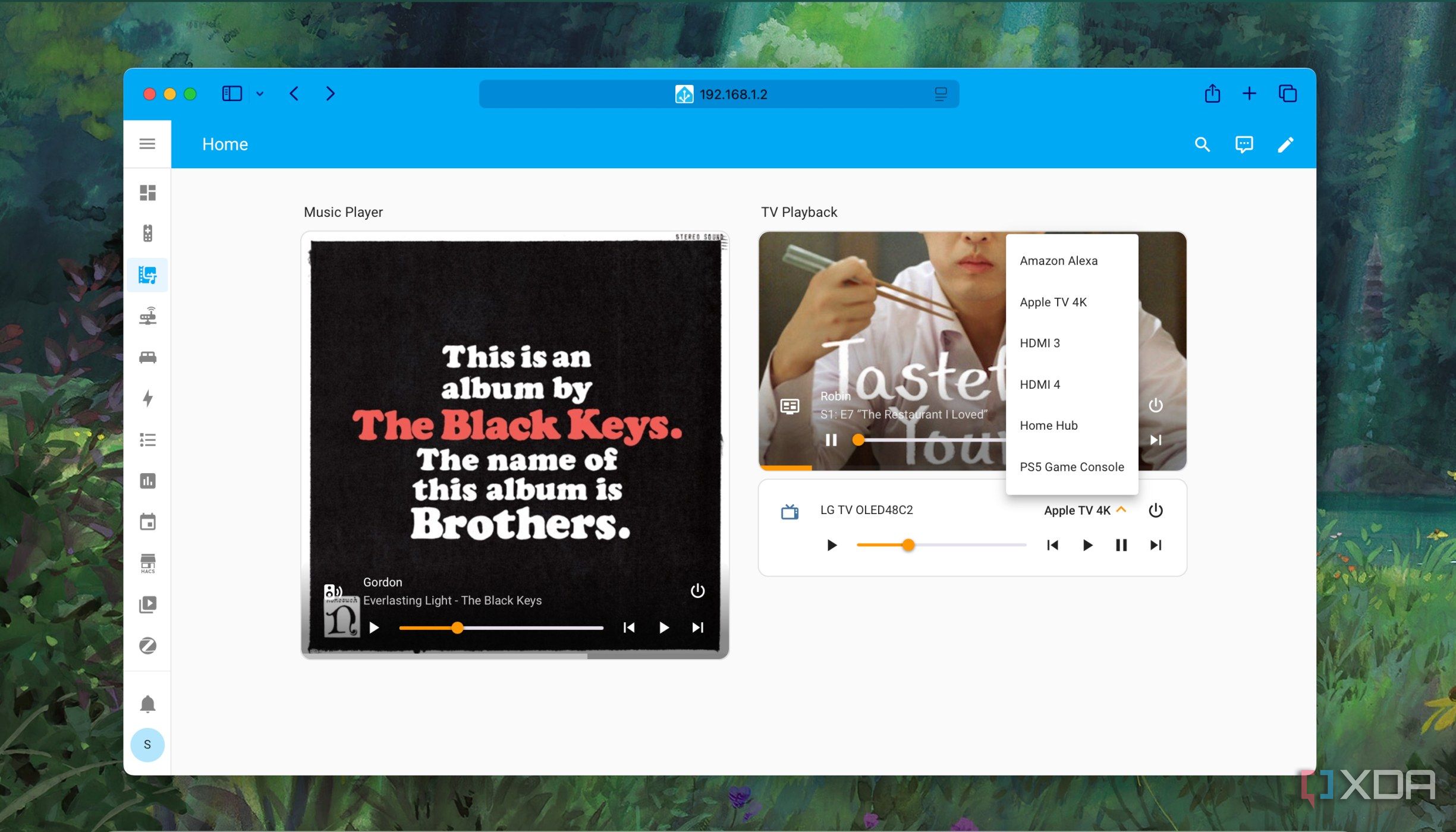Open the Media browser sidebar icon
The image size is (1456, 832).
pos(147,604)
